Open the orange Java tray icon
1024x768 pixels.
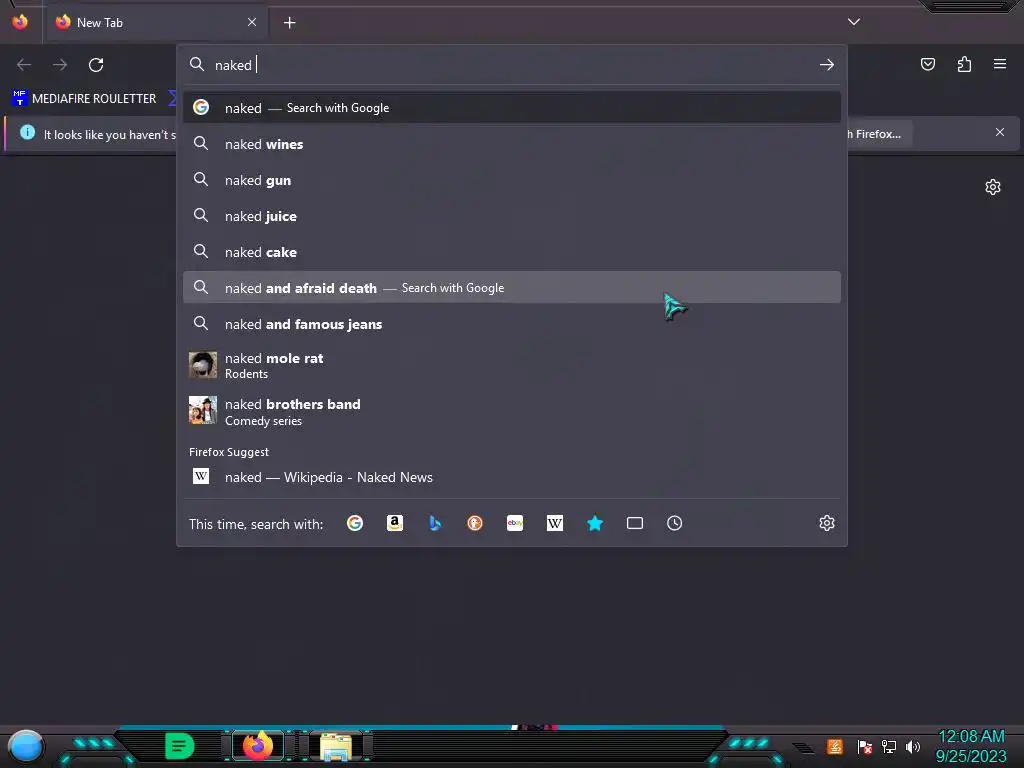(835, 746)
